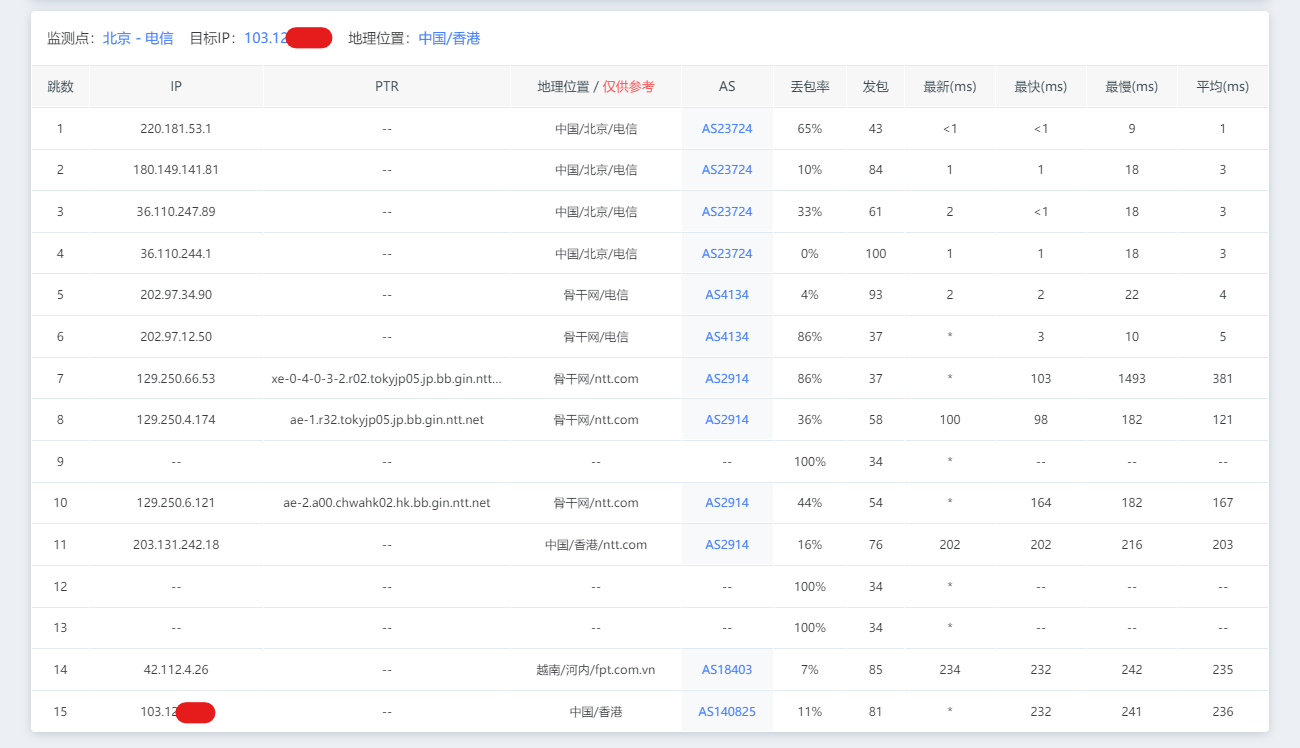This screenshot has height=748, width=1300.
Task: Click PTR xe-0-4-0-3-2.r02.tokyjp05 entry
Action: point(387,379)
